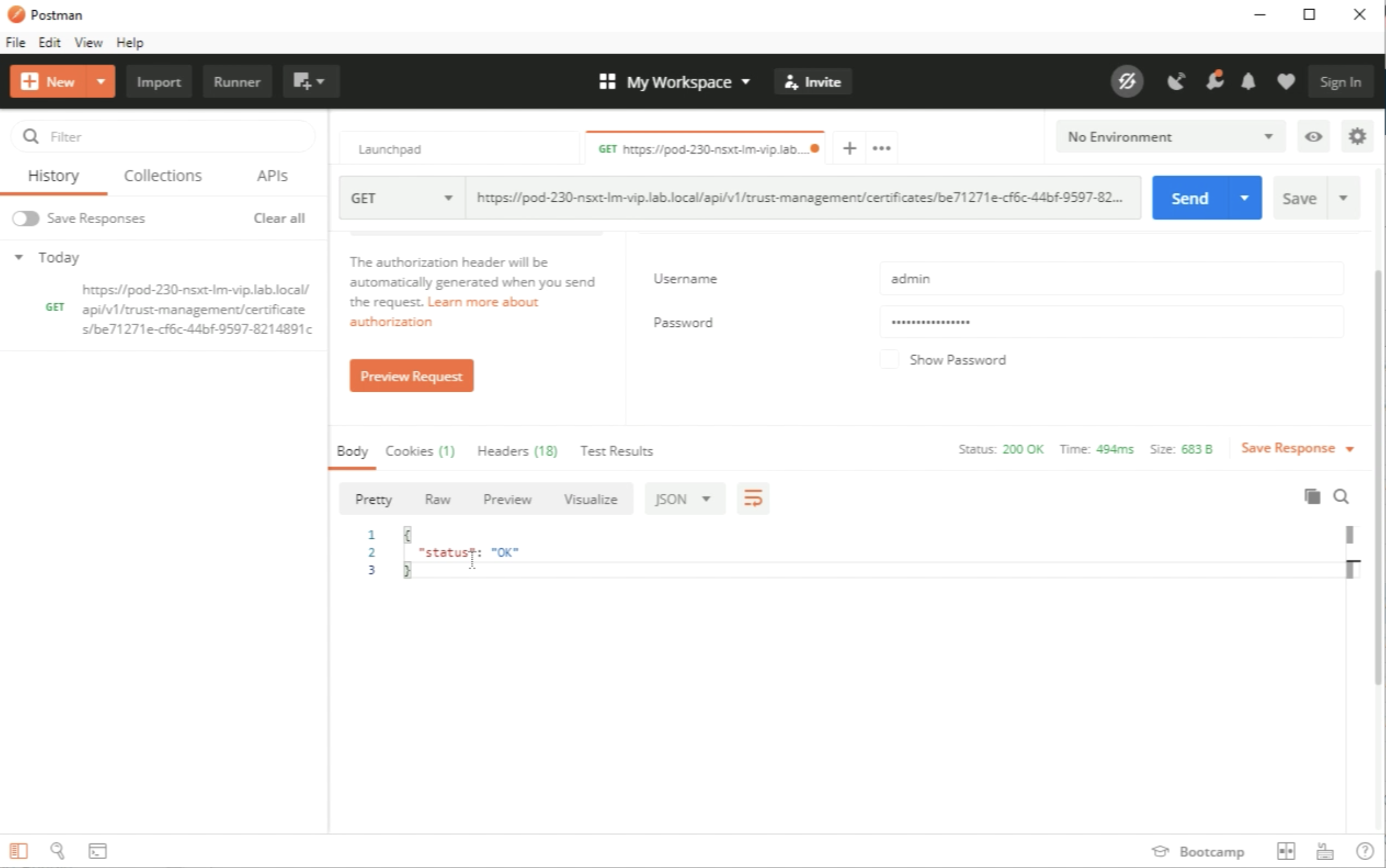This screenshot has width=1386, height=868.
Task: Click the Preview Request button
Action: 411,376
